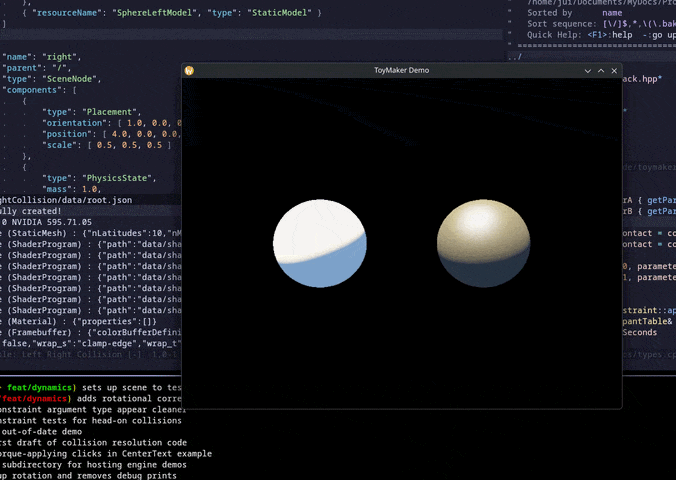Click 'constraint tests for head-on collisions' commit

point(91,420)
